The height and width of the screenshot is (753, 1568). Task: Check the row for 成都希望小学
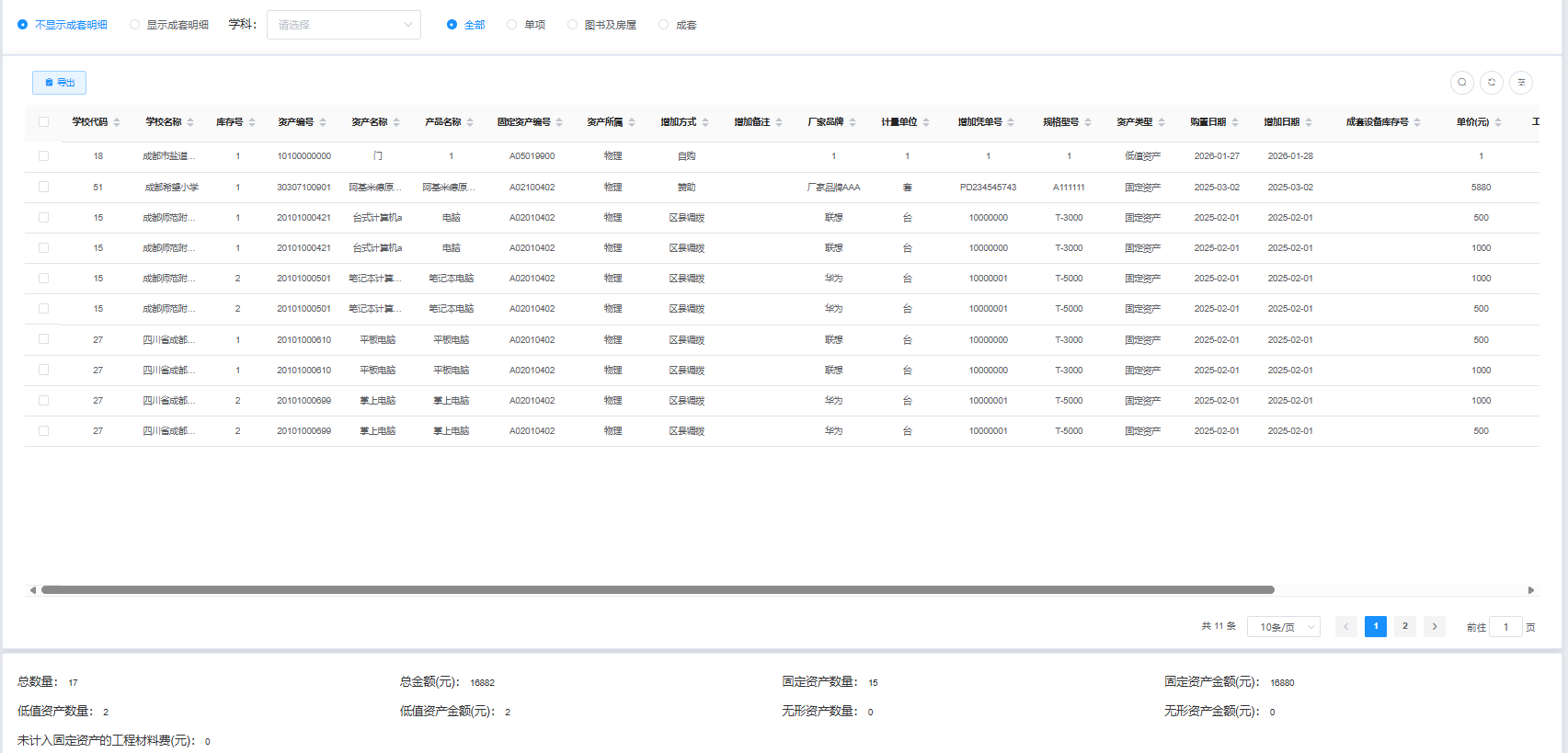[x=43, y=187]
